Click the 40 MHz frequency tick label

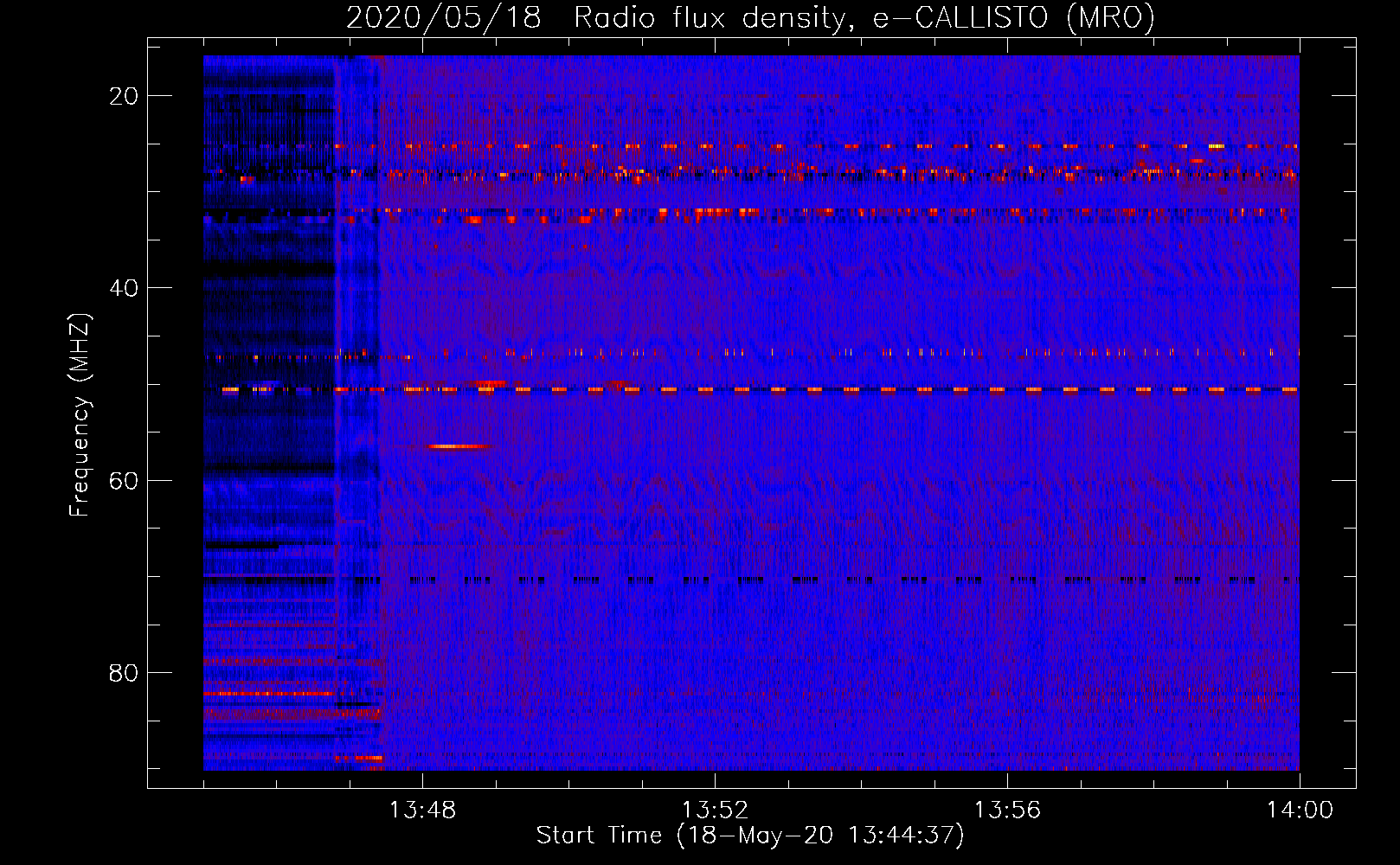coord(124,288)
